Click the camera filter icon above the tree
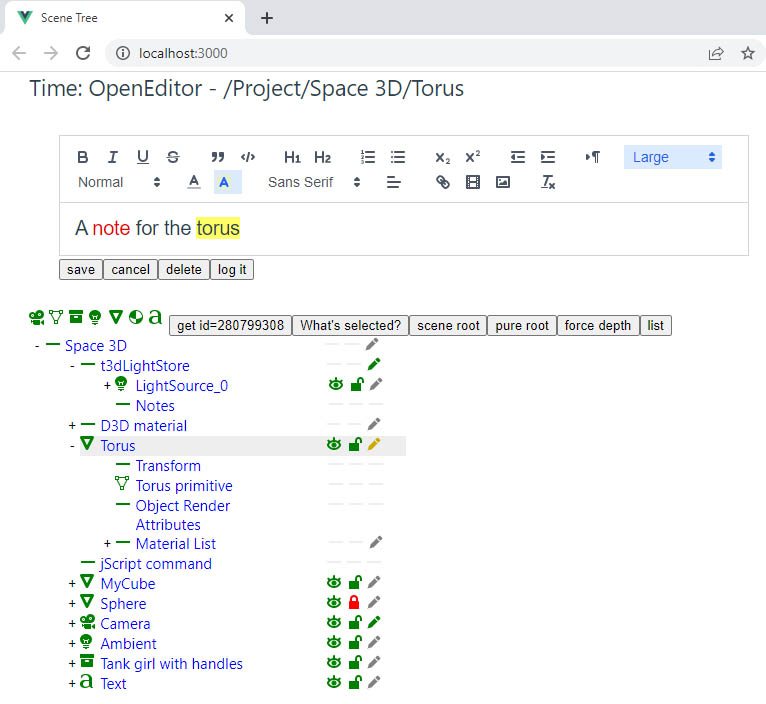Viewport: 766px width, 704px height. pos(37,318)
